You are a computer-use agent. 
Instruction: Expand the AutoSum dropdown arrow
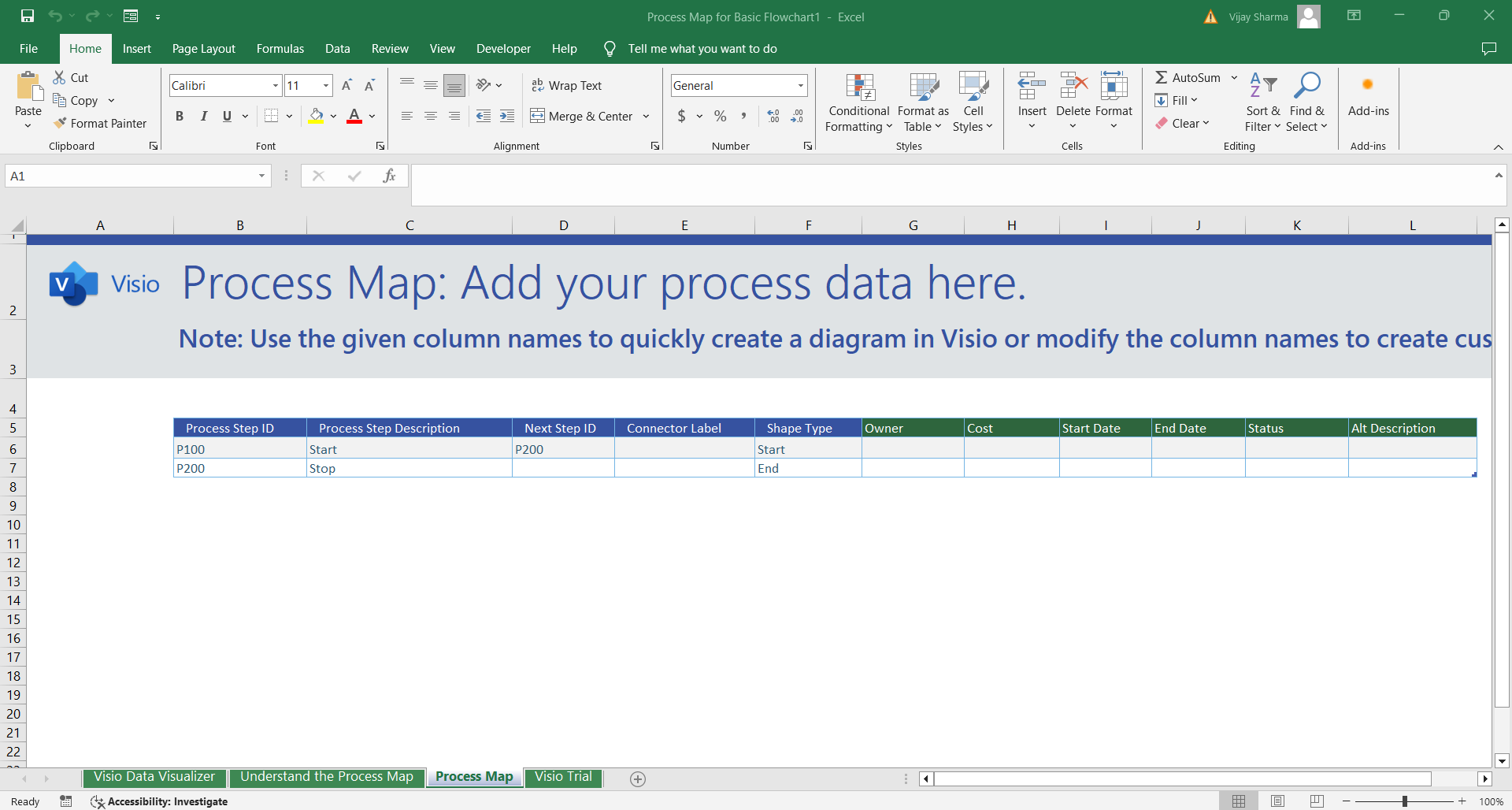(x=1234, y=77)
